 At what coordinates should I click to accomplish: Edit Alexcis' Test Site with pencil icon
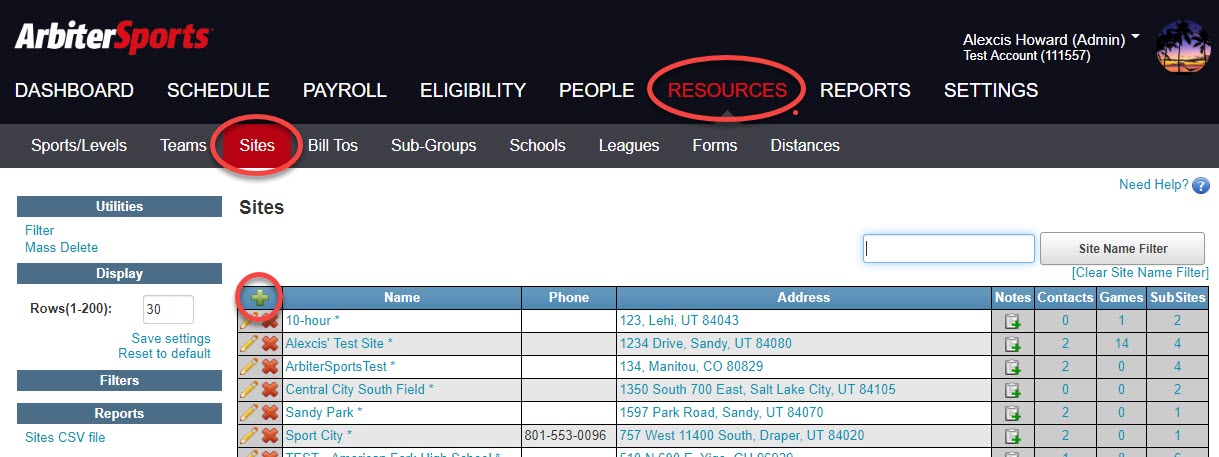point(249,344)
